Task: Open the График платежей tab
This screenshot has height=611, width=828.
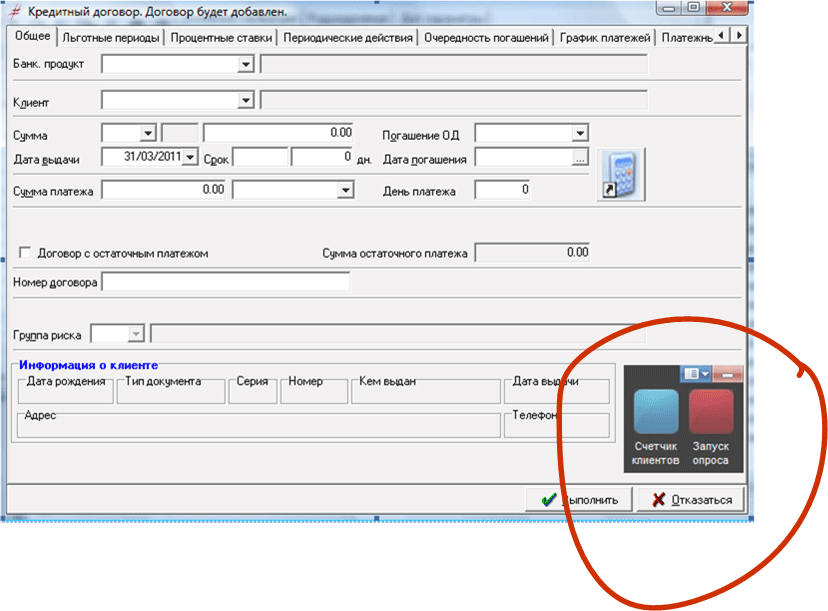Action: [605, 38]
